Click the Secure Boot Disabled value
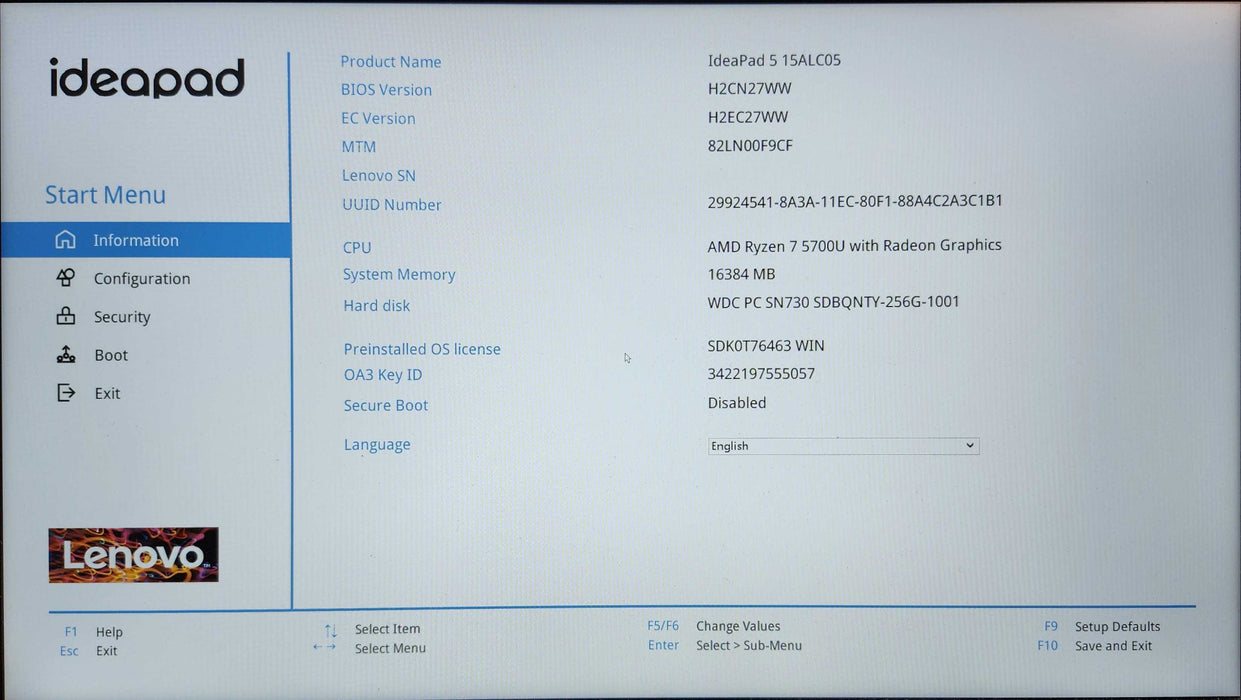The image size is (1241, 700). click(x=737, y=403)
